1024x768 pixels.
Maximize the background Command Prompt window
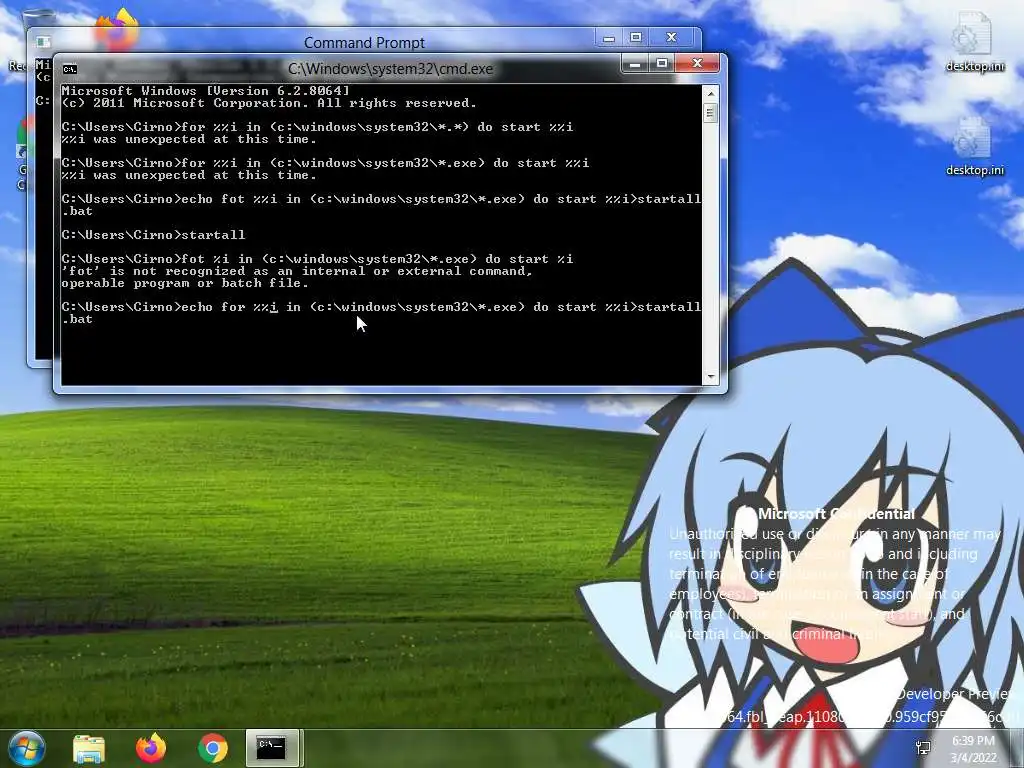pyautogui.click(x=635, y=38)
